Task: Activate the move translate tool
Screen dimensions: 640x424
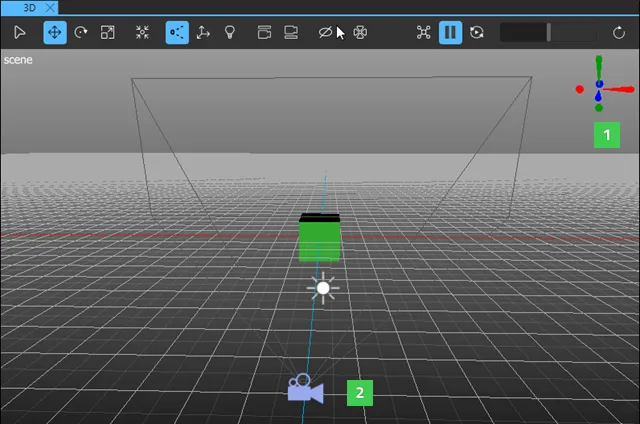Action: point(55,32)
